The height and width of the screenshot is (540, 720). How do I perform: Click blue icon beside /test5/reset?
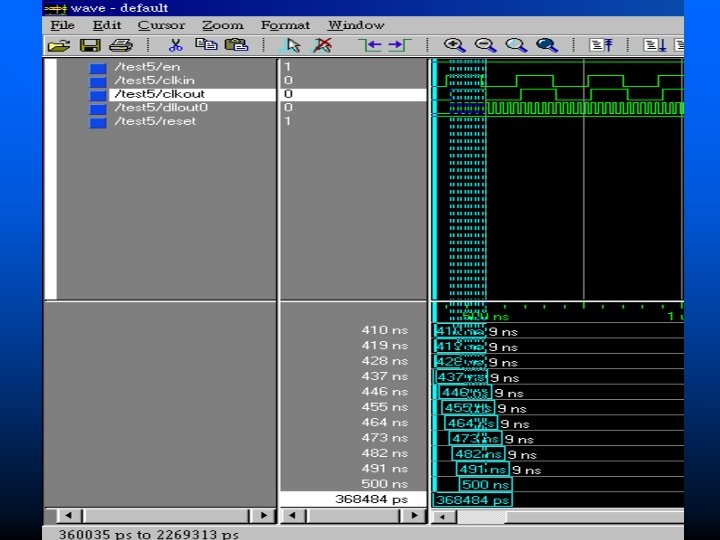point(97,123)
